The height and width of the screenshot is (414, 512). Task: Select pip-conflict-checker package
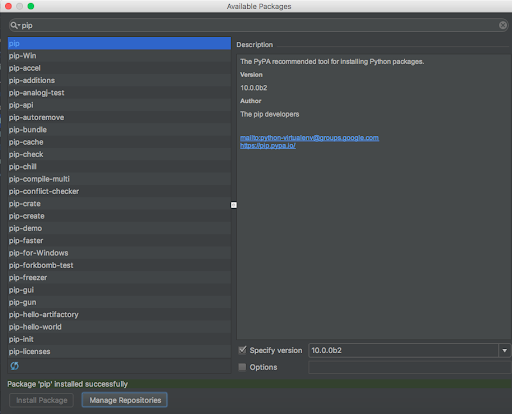[119, 191]
